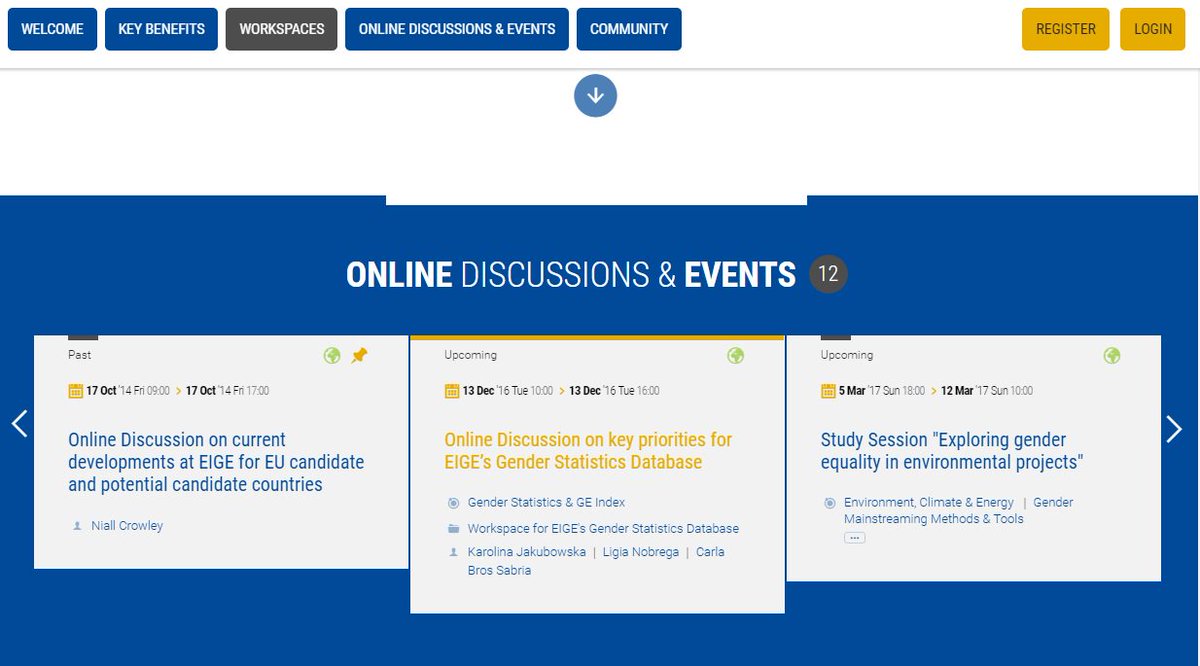Open discussion on Gender Statistics Database priorities
1200x666 pixels.
click(x=588, y=451)
